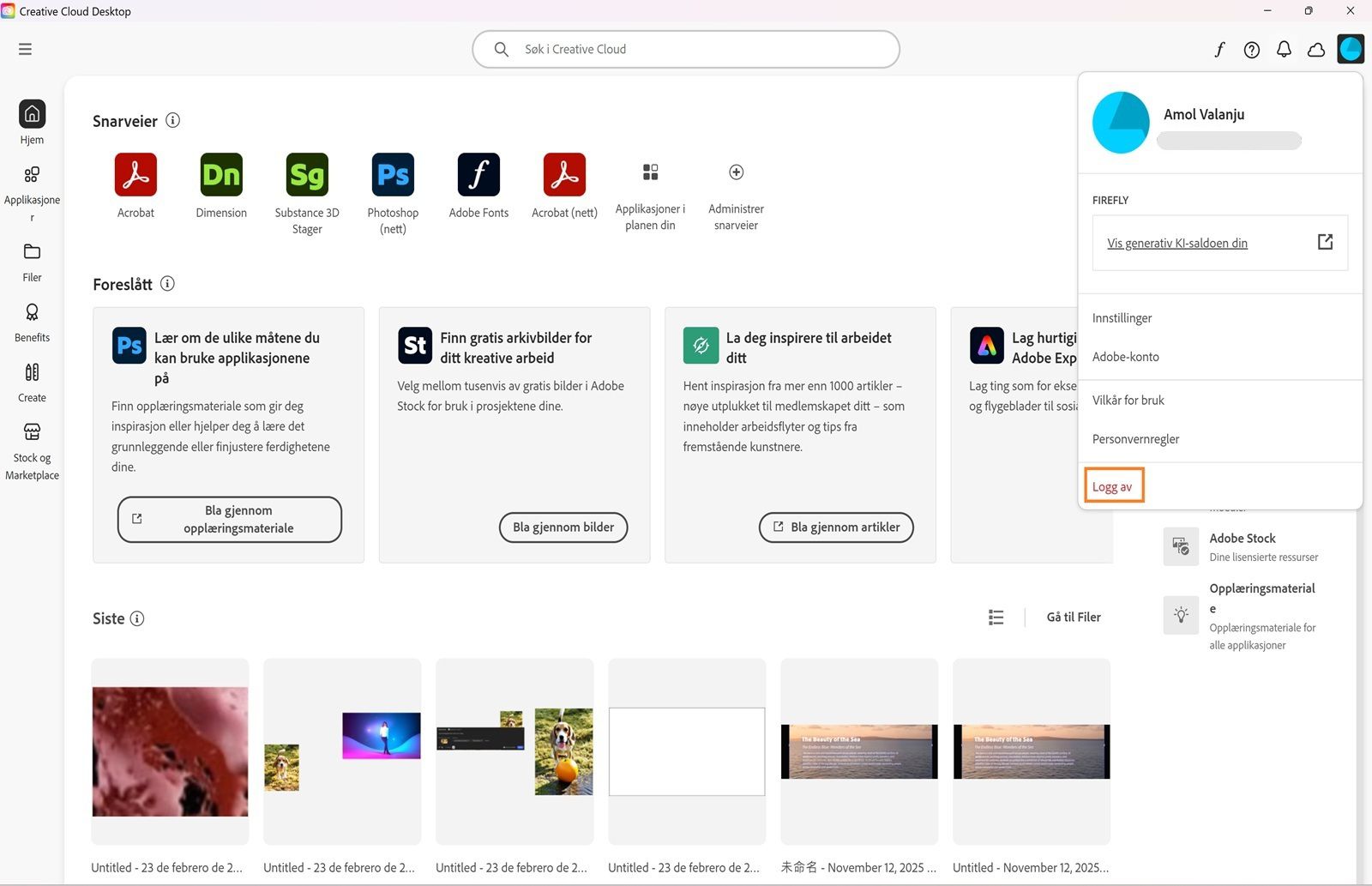1372x886 pixels.
Task: Open fonts icon in top bar
Action: [1219, 50]
